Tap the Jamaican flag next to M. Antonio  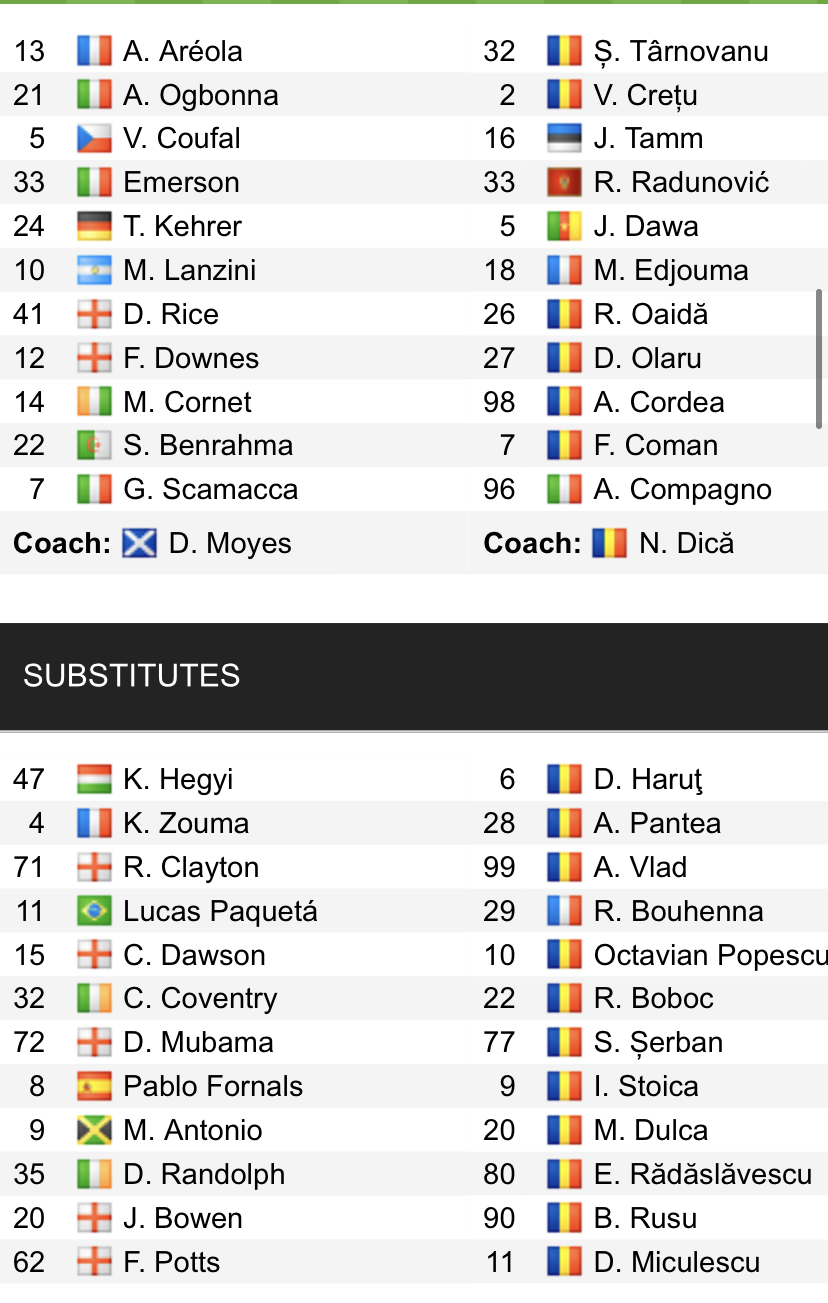tap(94, 1131)
